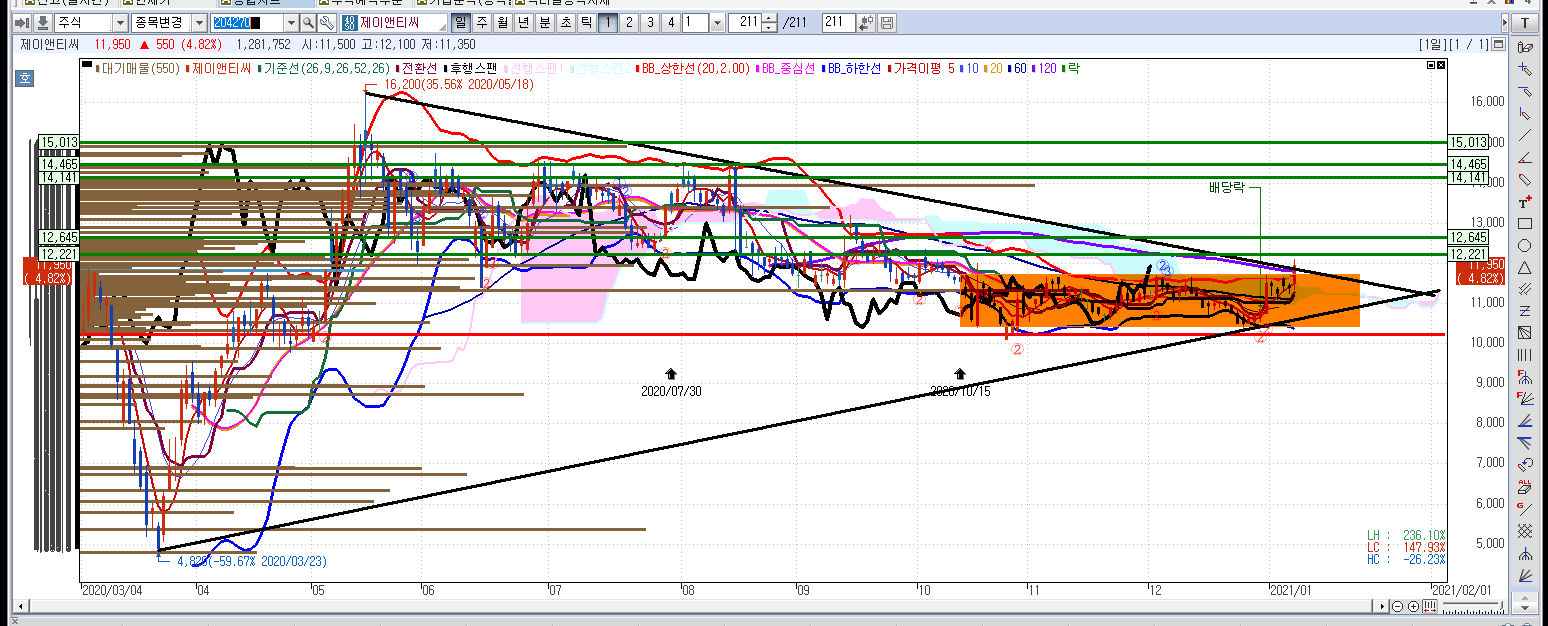Click the download arrow toolbar icon
Screen dimensions: 1548x626
[x=44, y=22]
